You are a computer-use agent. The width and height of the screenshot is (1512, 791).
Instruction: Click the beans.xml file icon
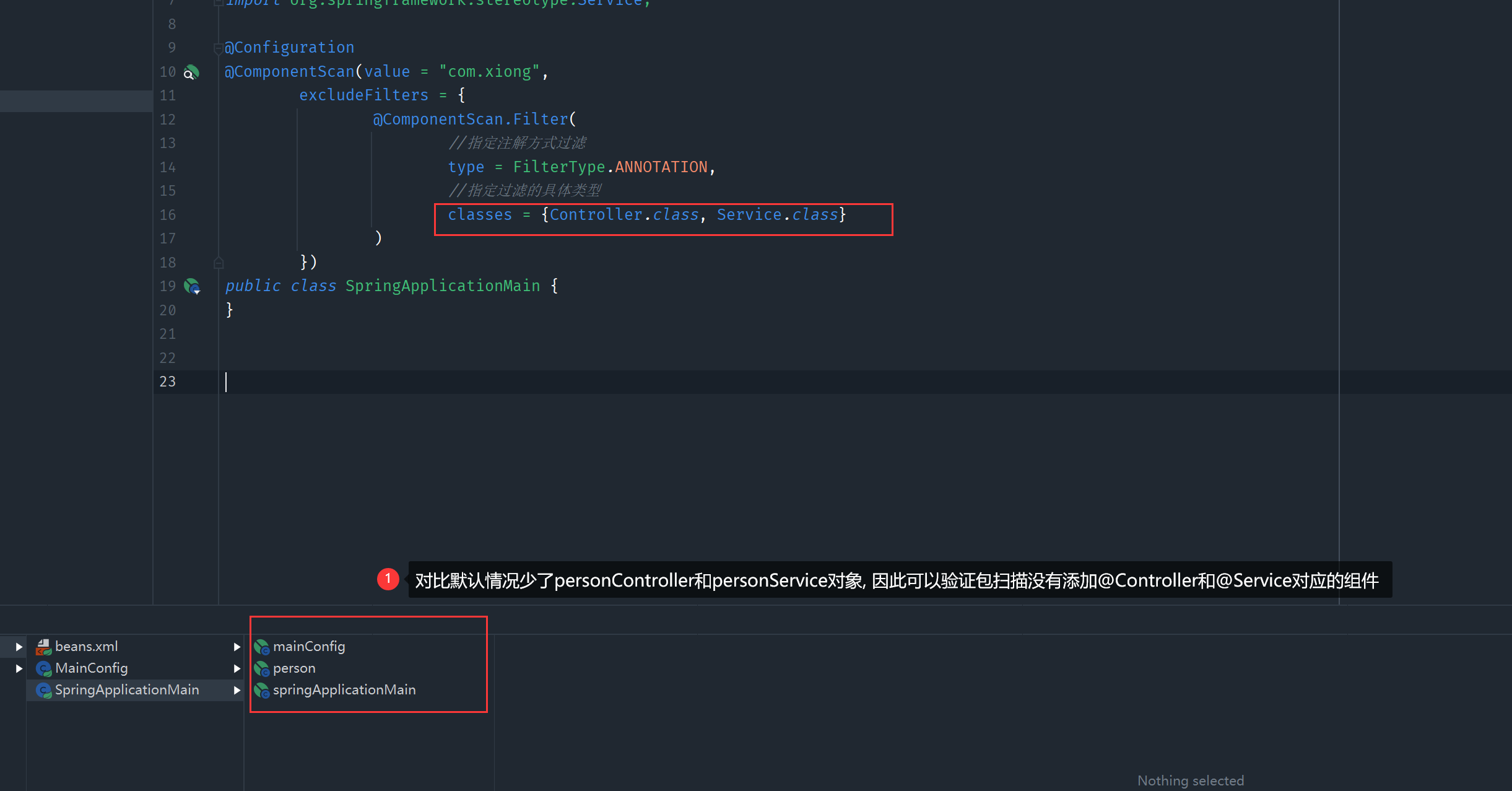(x=43, y=647)
